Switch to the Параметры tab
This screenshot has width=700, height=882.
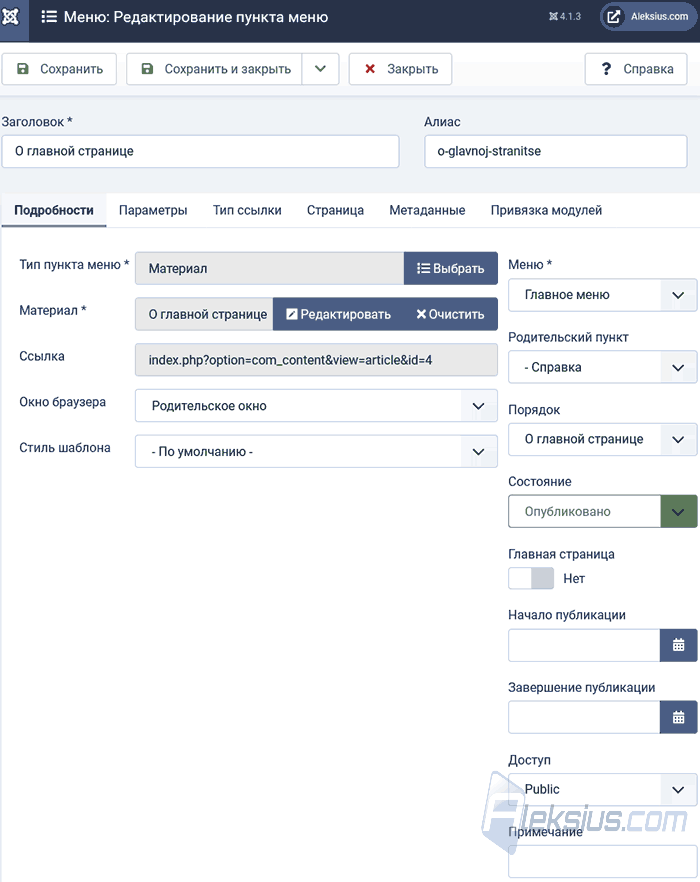click(153, 210)
